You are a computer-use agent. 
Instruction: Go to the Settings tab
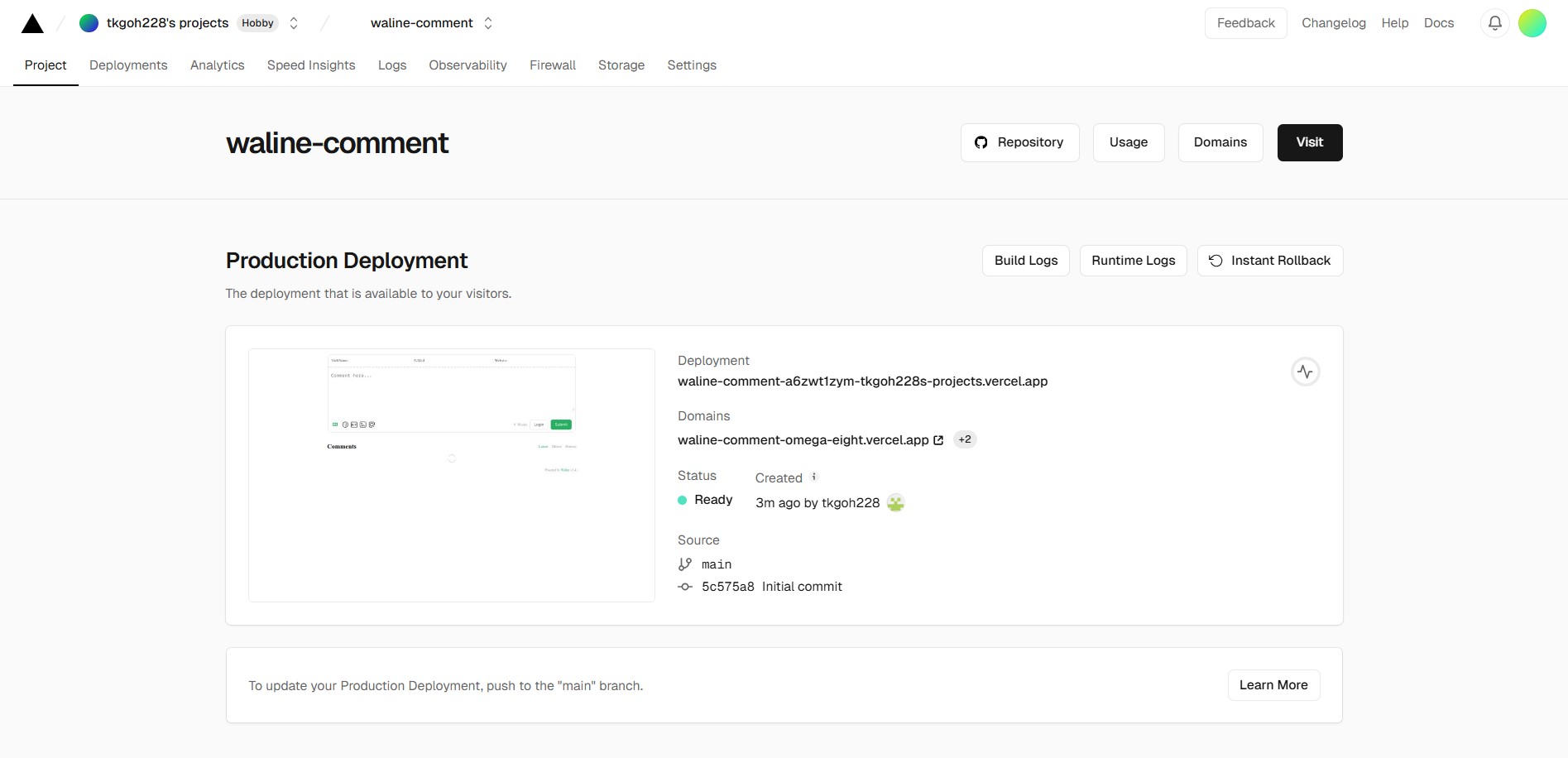point(692,65)
